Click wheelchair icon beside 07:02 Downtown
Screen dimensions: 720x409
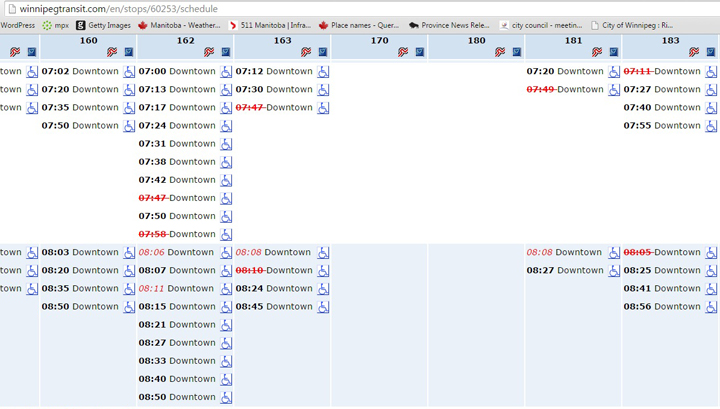point(129,72)
